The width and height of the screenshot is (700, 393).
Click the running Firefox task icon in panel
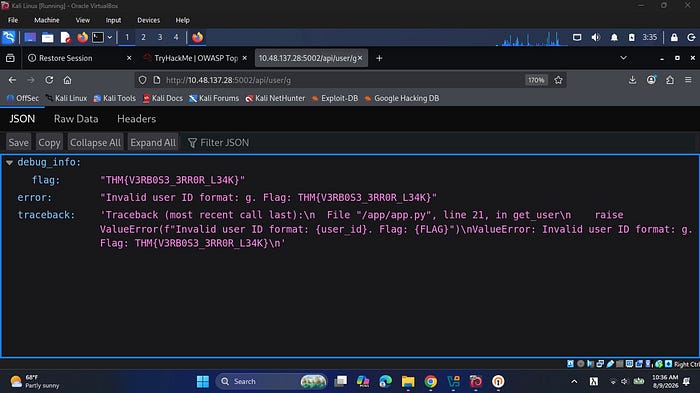coord(197,38)
